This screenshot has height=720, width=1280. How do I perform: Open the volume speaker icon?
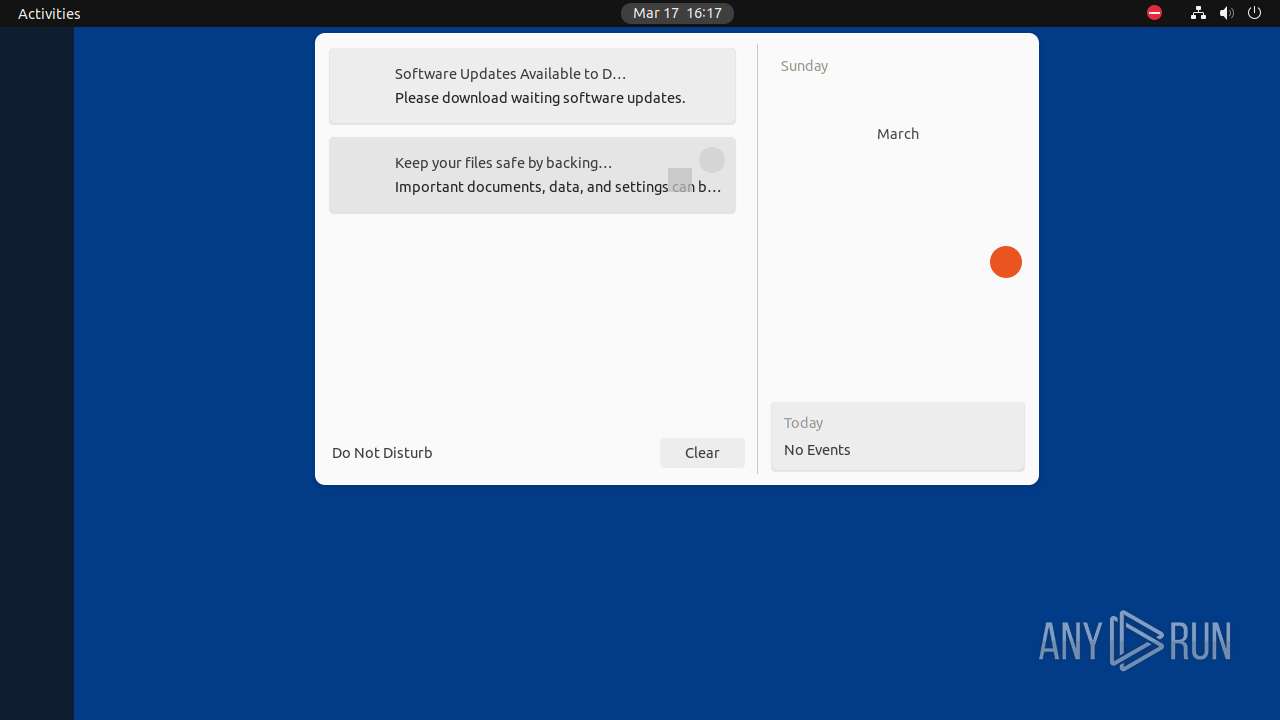[1227, 13]
